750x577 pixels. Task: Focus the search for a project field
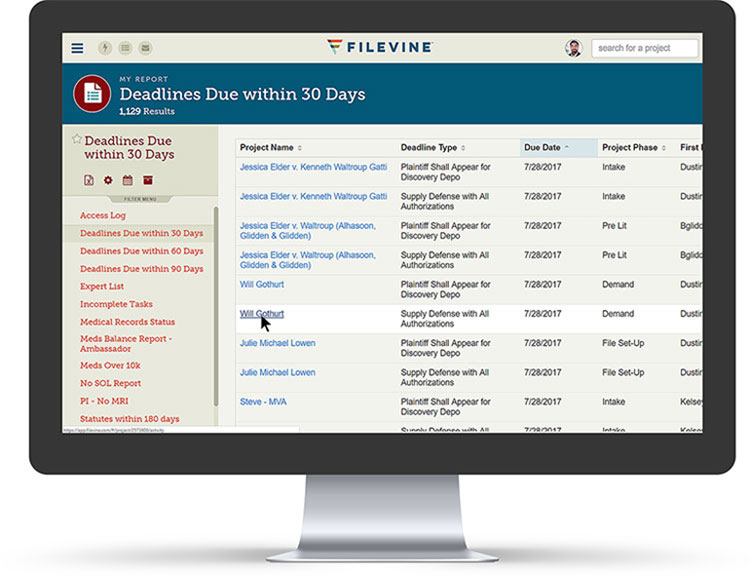pos(644,48)
